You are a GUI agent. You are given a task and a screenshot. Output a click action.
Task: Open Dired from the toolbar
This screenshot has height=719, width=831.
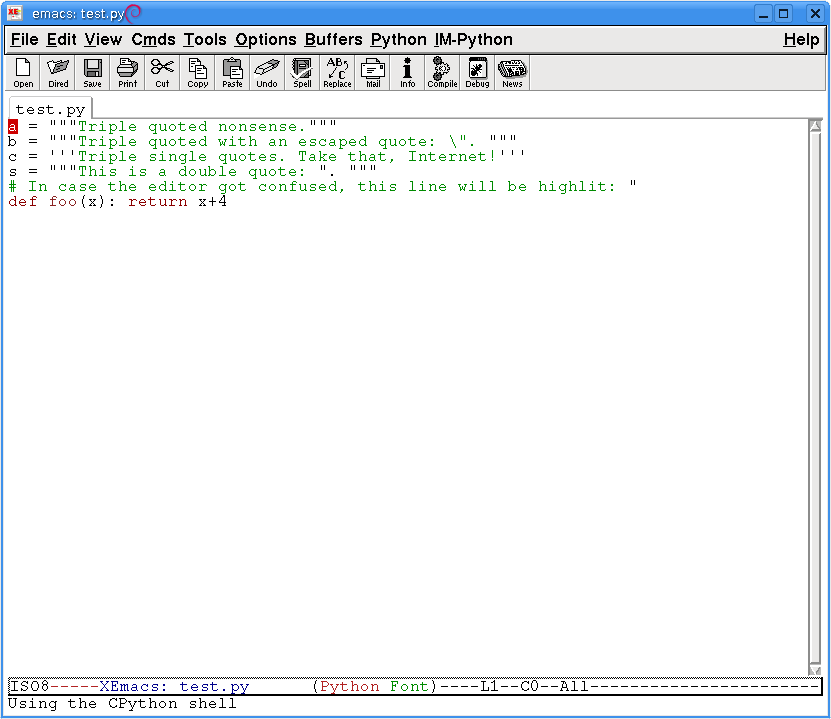click(x=58, y=73)
